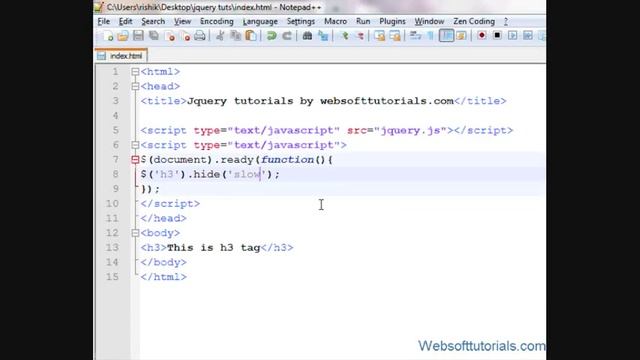Open the Macro menu
This screenshot has height=360, width=640.
tap(336, 21)
